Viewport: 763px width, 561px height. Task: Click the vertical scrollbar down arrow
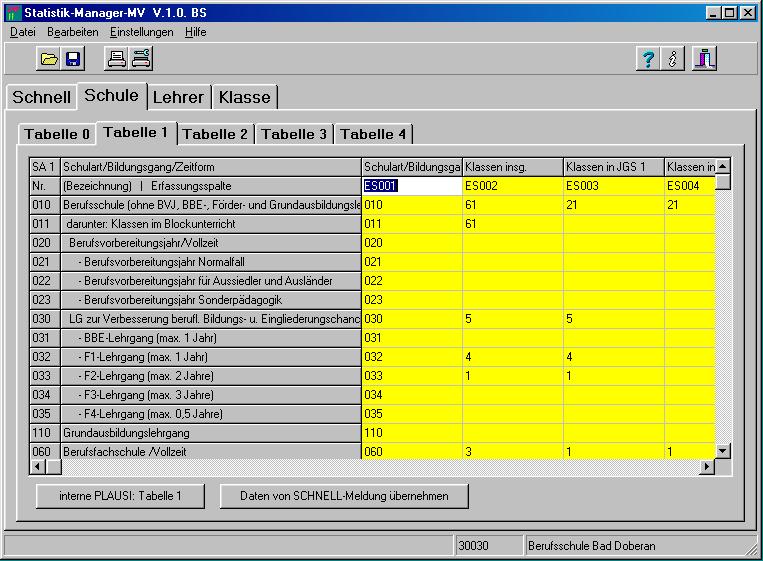723,451
